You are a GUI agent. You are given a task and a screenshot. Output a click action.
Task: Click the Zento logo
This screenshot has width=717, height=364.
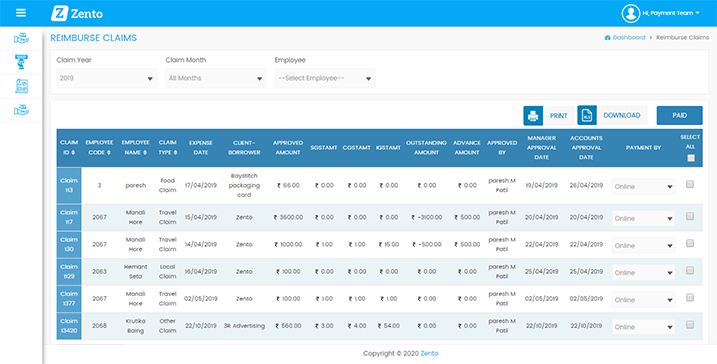(x=77, y=13)
